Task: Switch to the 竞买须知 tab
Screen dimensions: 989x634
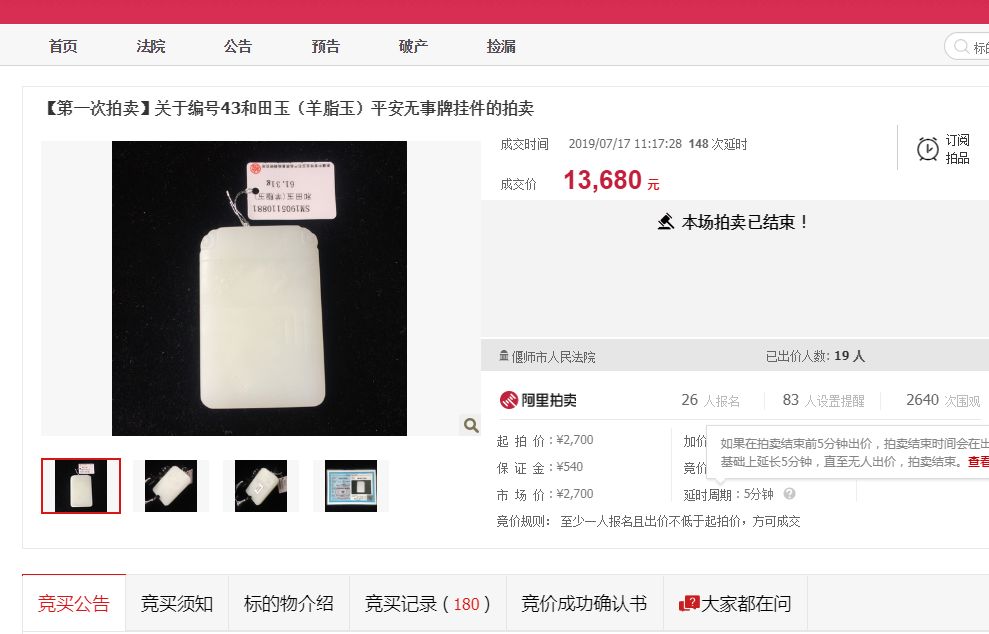Action: click(x=177, y=604)
